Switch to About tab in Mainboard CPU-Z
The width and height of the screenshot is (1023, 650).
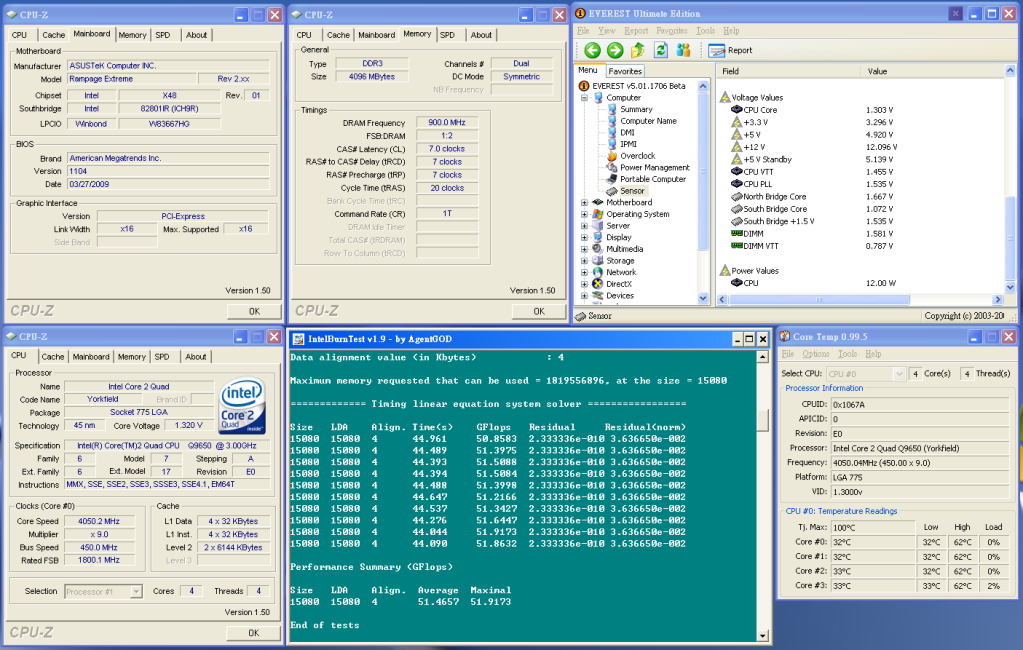pyautogui.click(x=196, y=35)
